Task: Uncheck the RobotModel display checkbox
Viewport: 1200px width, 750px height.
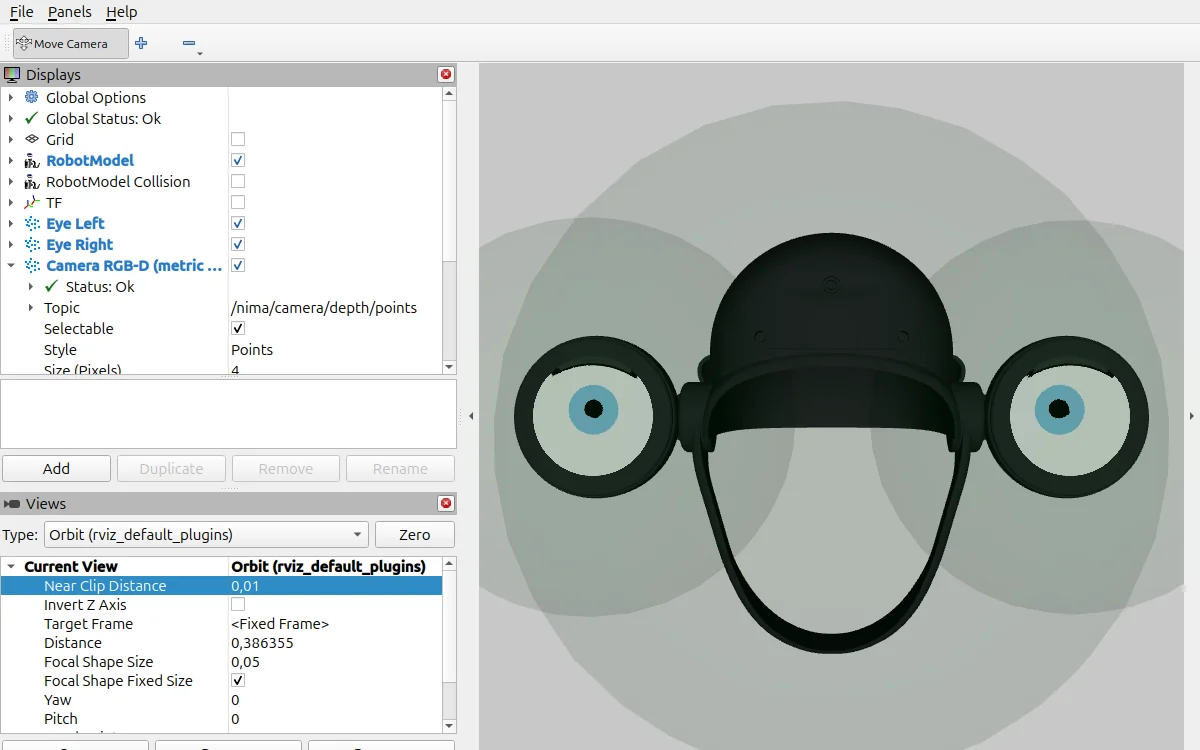Action: click(x=238, y=160)
